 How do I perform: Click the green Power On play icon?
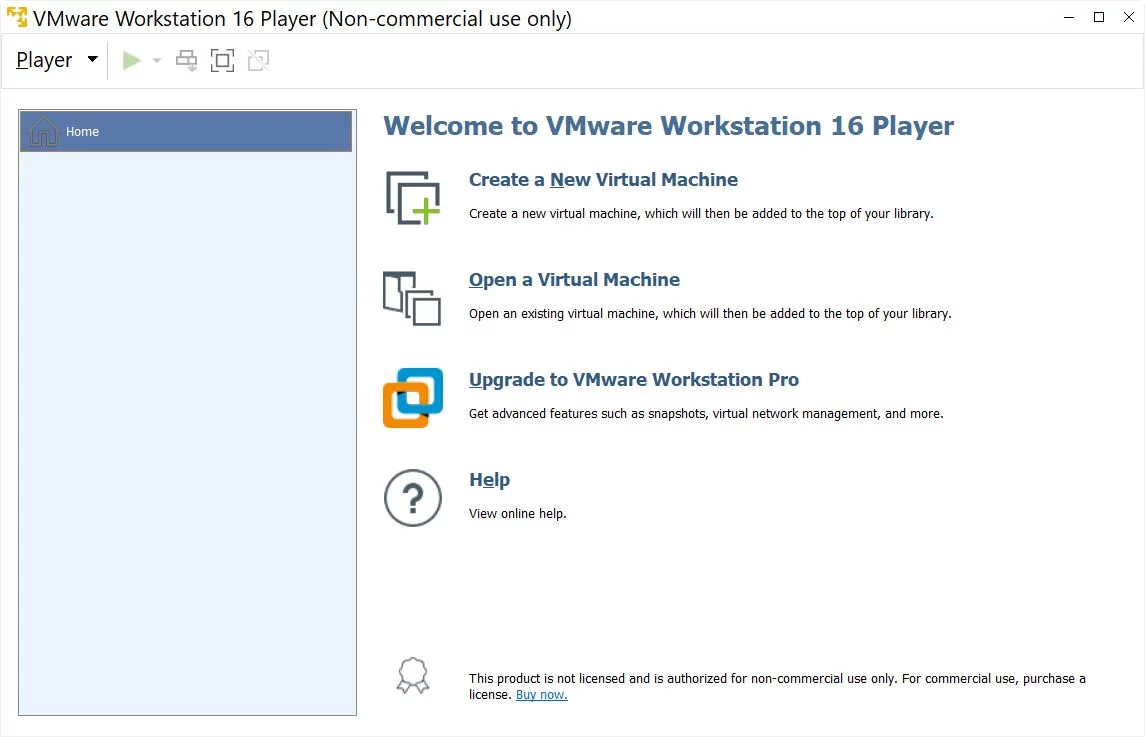[x=131, y=61]
